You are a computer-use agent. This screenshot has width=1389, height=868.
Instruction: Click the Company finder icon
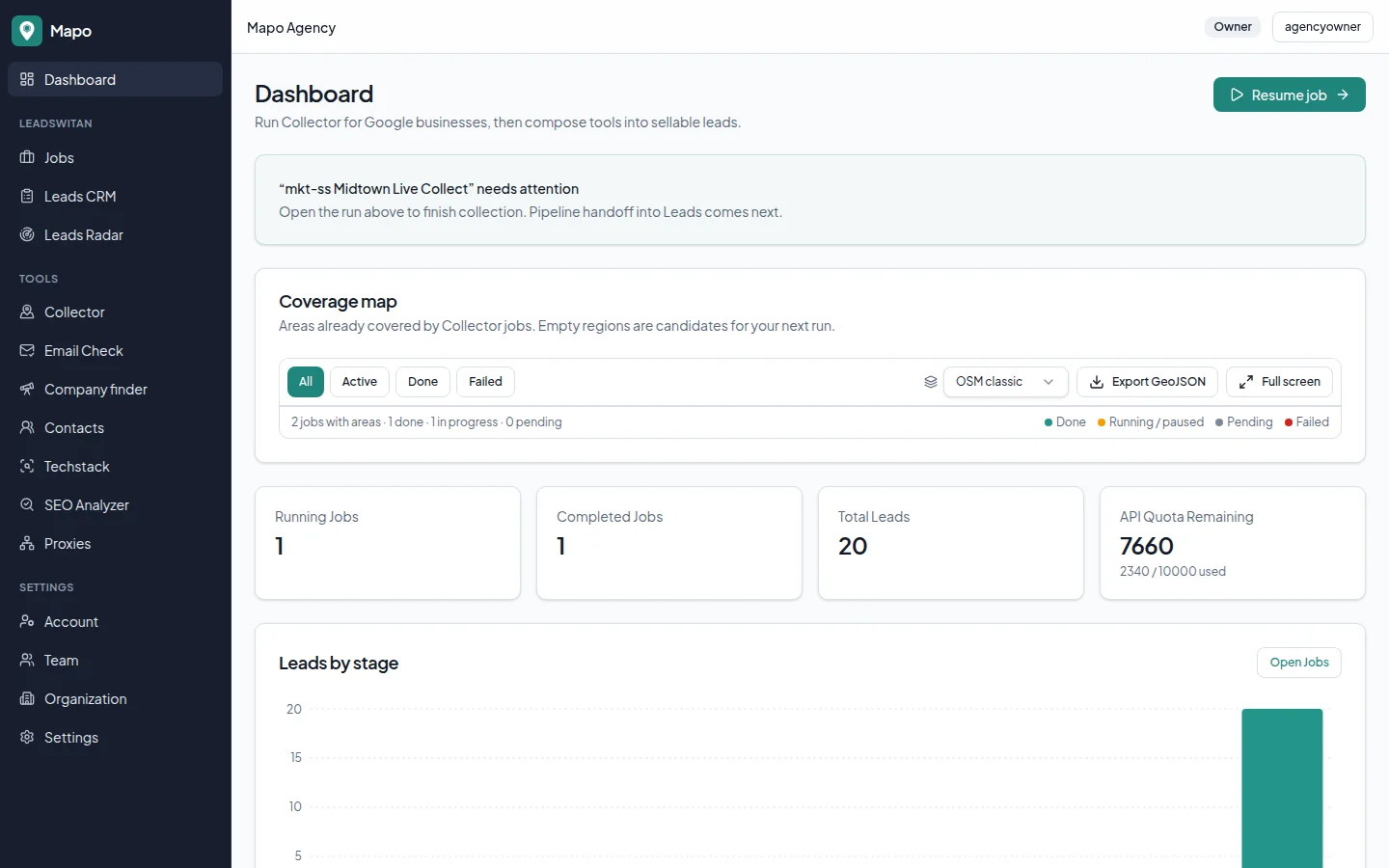coord(27,389)
